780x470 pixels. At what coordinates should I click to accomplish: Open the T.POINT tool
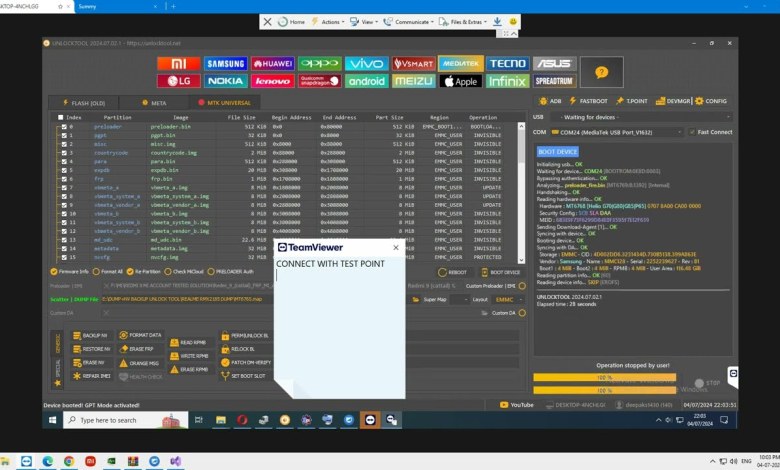pos(631,101)
